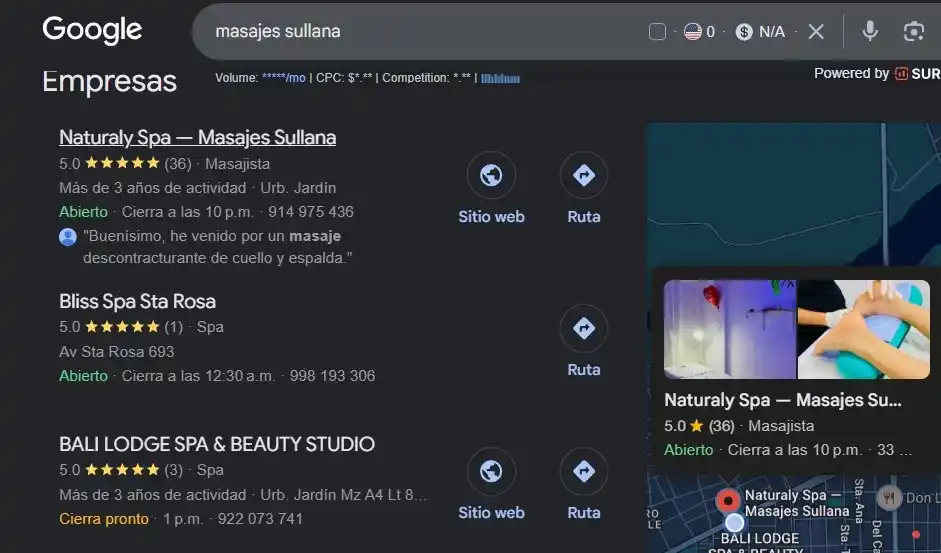Open search by image via the camera icon
The width and height of the screenshot is (941, 553).
click(913, 31)
